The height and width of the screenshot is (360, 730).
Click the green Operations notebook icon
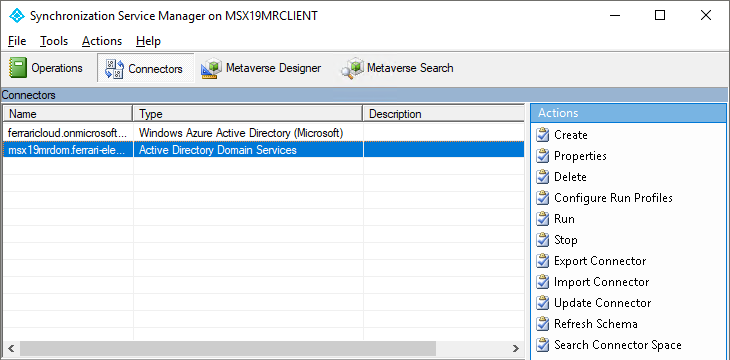pyautogui.click(x=18, y=68)
